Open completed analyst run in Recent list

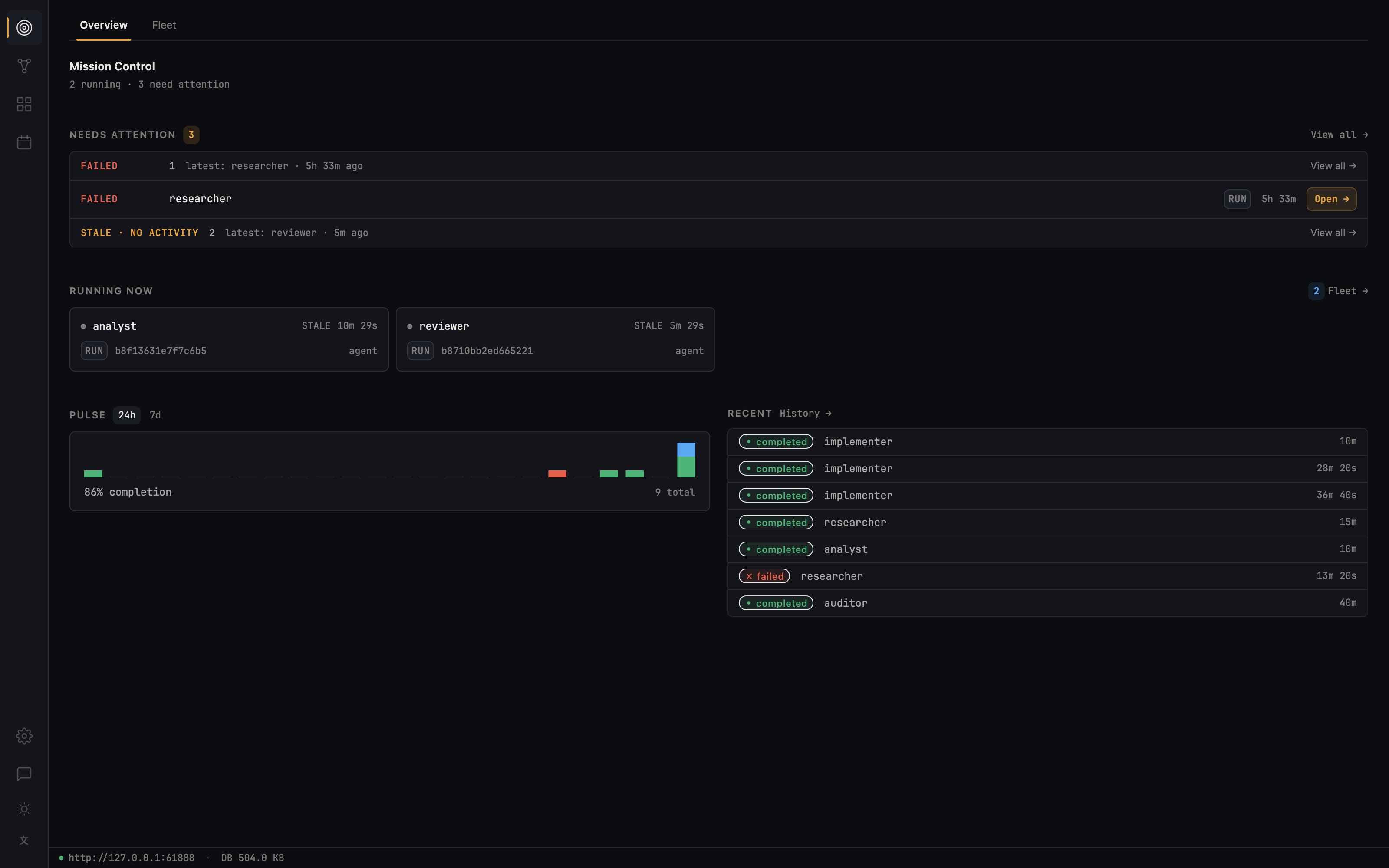(x=1047, y=549)
